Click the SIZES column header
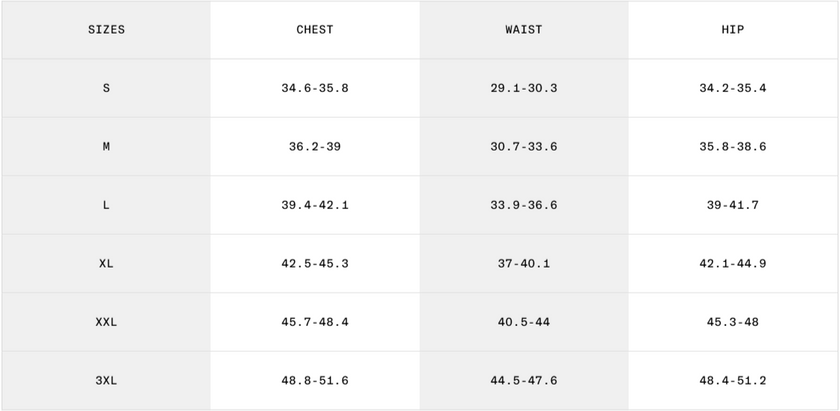840x411 pixels. 106,30
